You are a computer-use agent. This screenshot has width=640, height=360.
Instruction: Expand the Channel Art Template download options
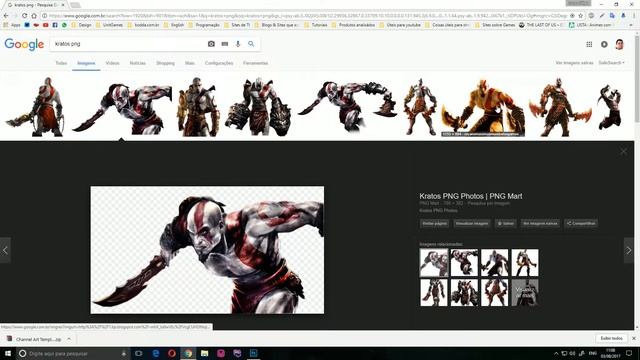[x=69, y=339]
